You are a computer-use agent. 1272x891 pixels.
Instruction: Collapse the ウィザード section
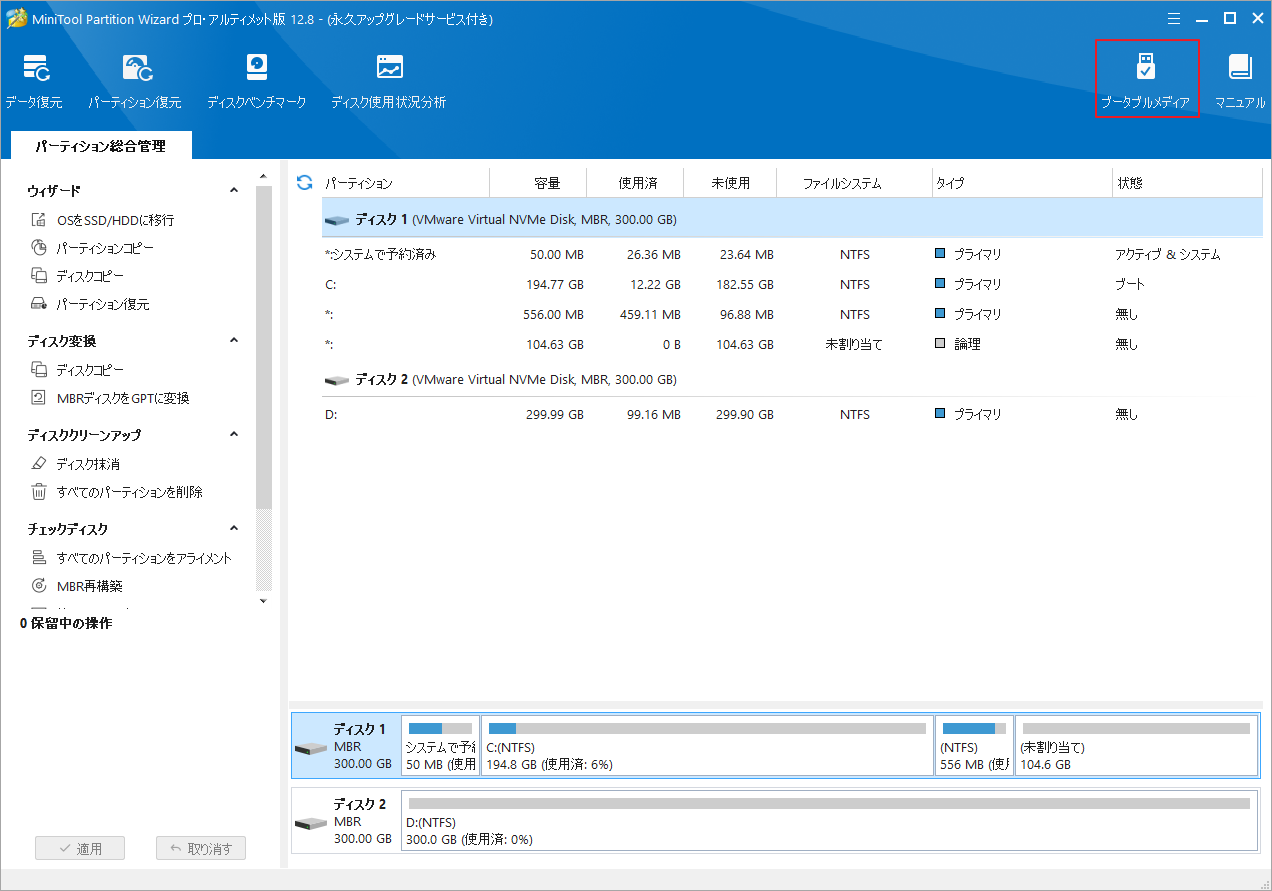234,190
